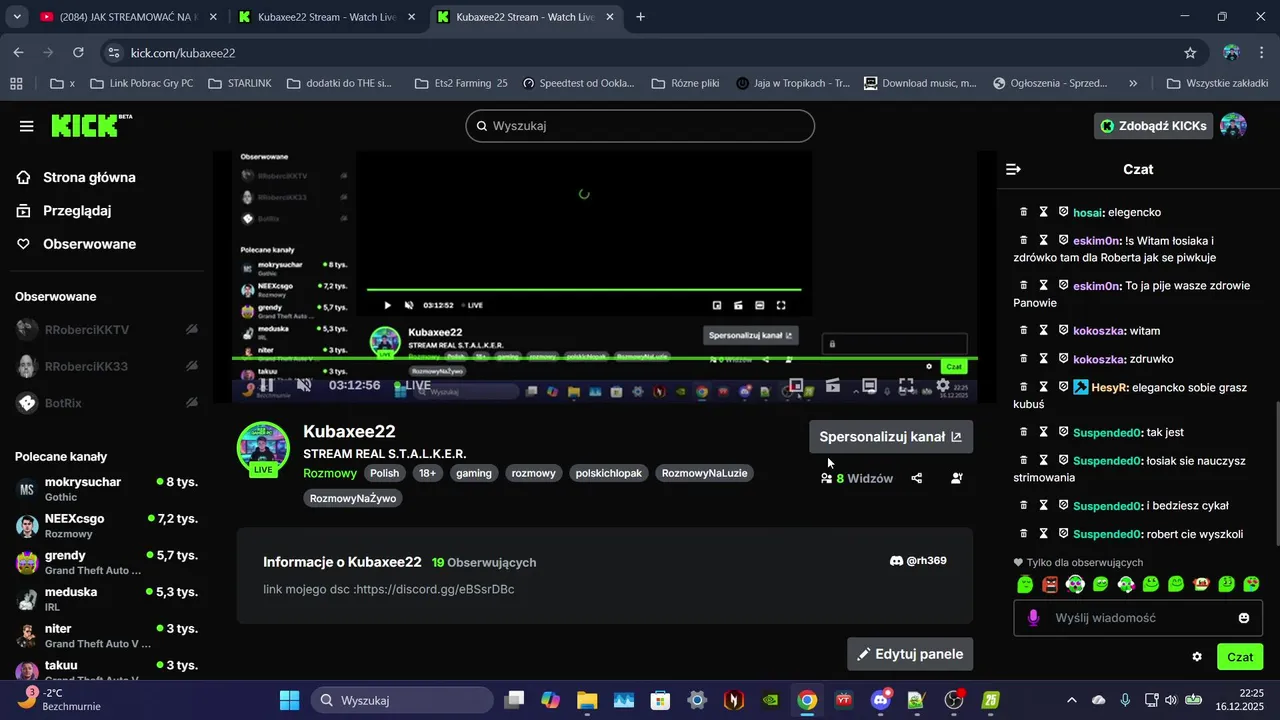Timeout hosai with hourglass icon
This screenshot has height=720, width=1280.
click(x=1043, y=212)
